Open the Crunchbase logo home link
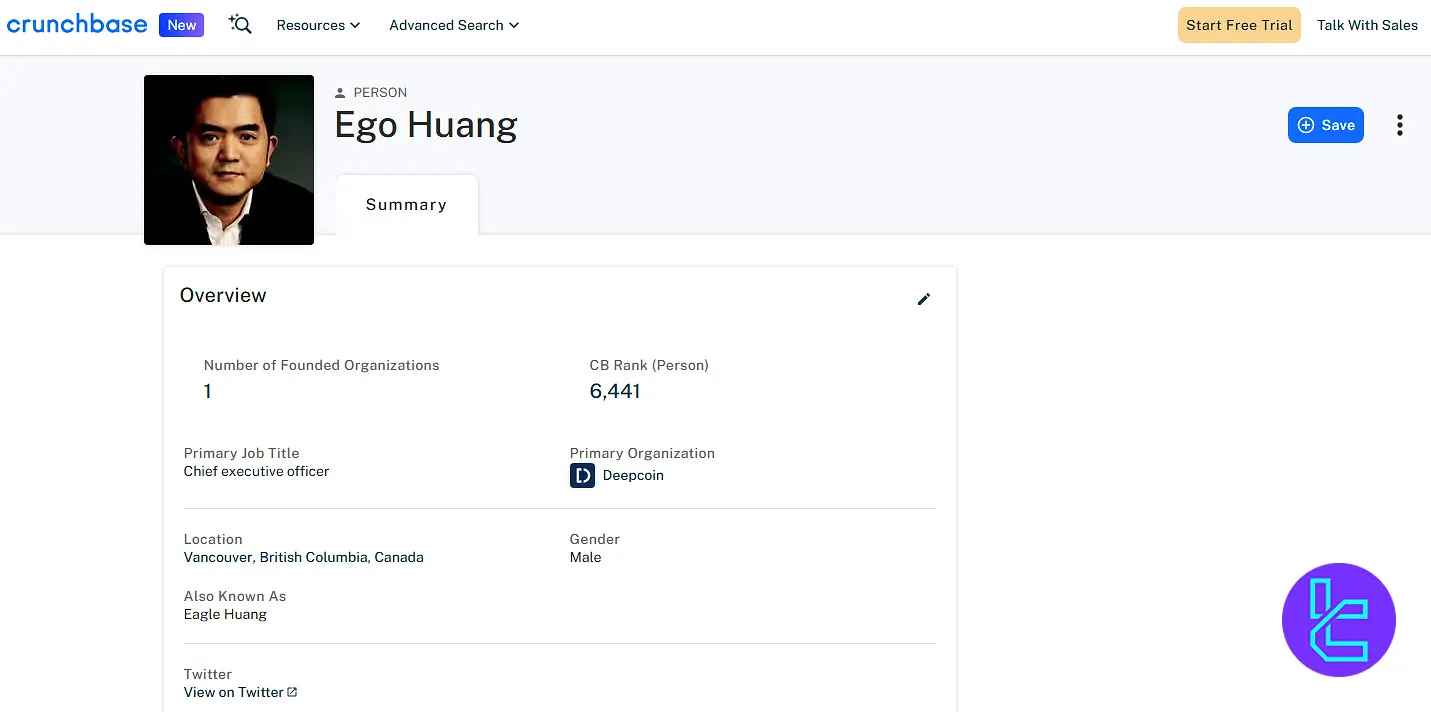The width and height of the screenshot is (1431, 712). [x=77, y=25]
